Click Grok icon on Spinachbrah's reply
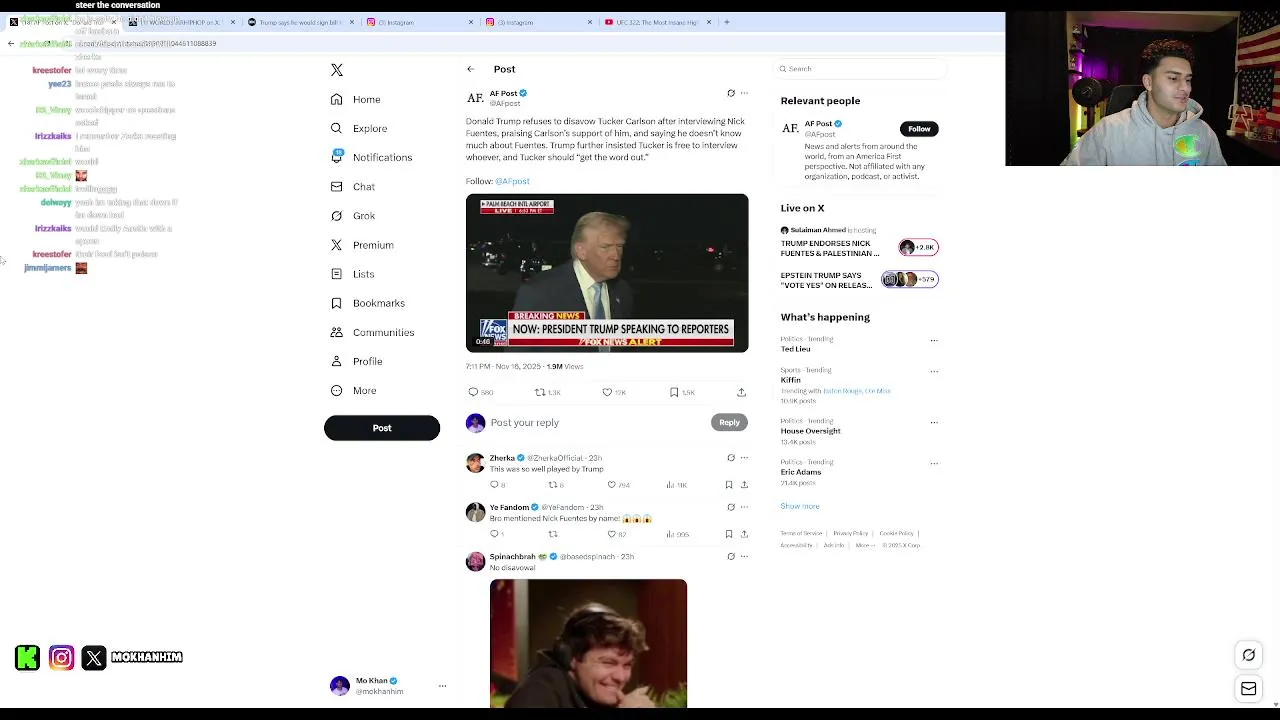This screenshot has width=1280, height=720. pyautogui.click(x=731, y=556)
